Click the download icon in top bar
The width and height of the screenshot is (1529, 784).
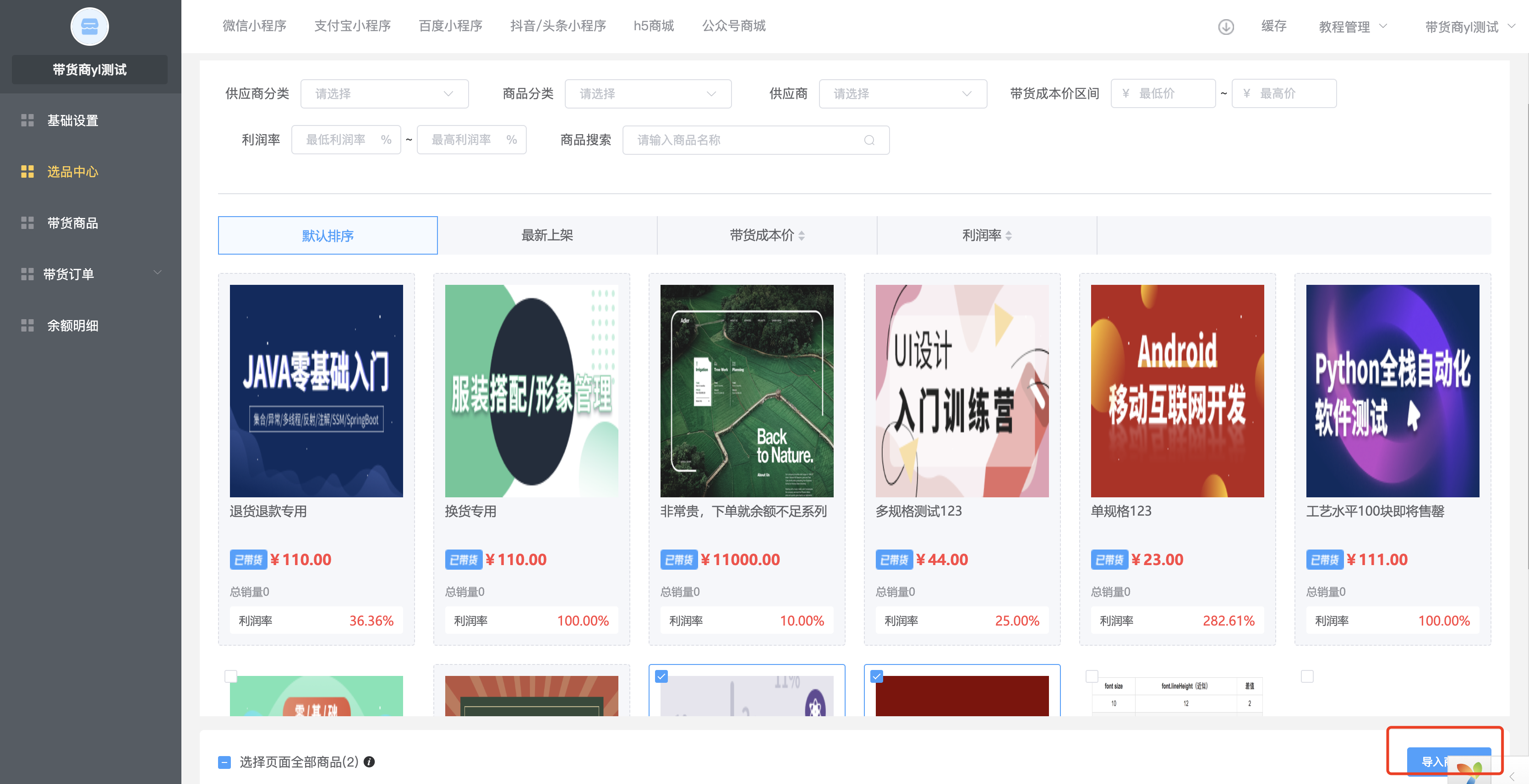(x=1226, y=27)
